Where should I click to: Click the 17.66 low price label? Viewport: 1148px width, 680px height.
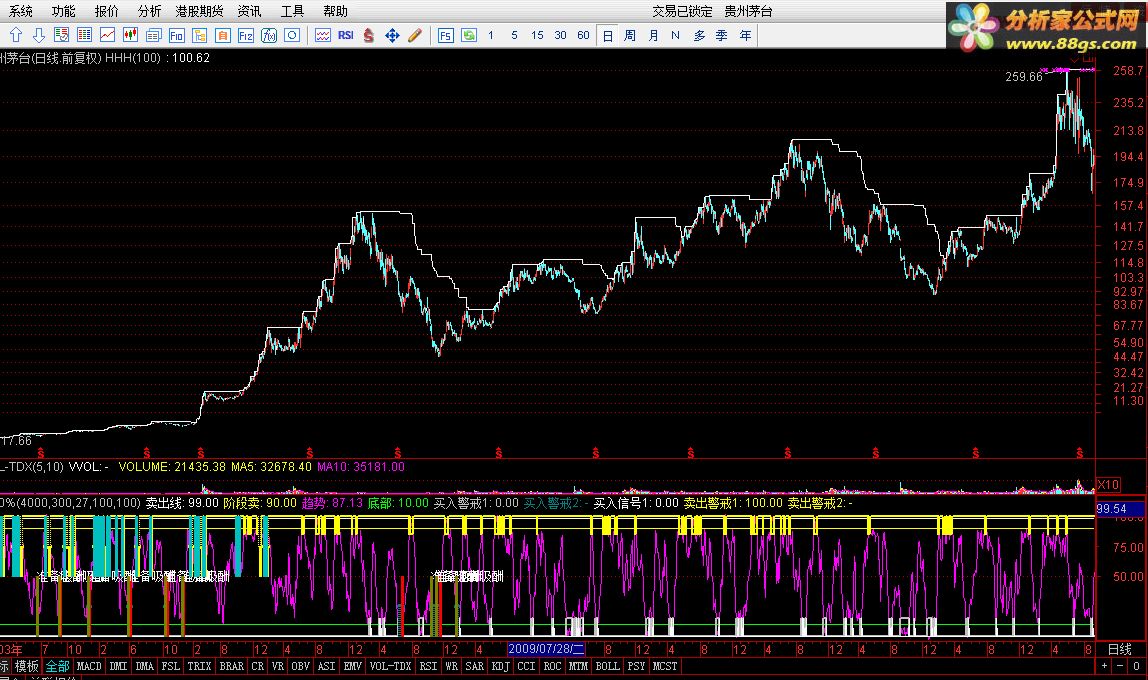pyautogui.click(x=17, y=441)
